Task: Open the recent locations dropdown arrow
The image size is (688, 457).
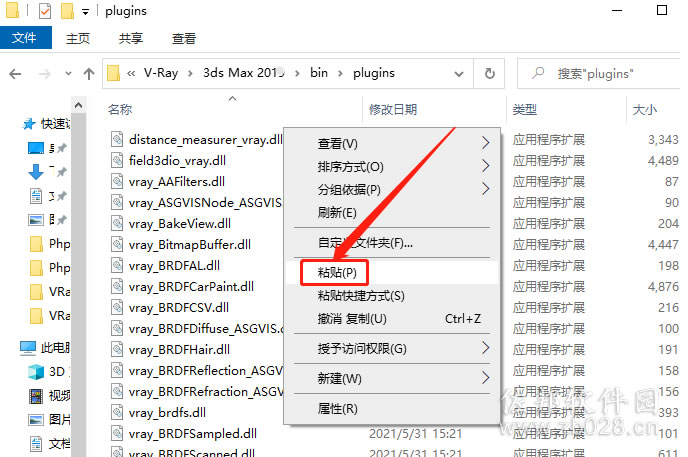Action: 68,74
